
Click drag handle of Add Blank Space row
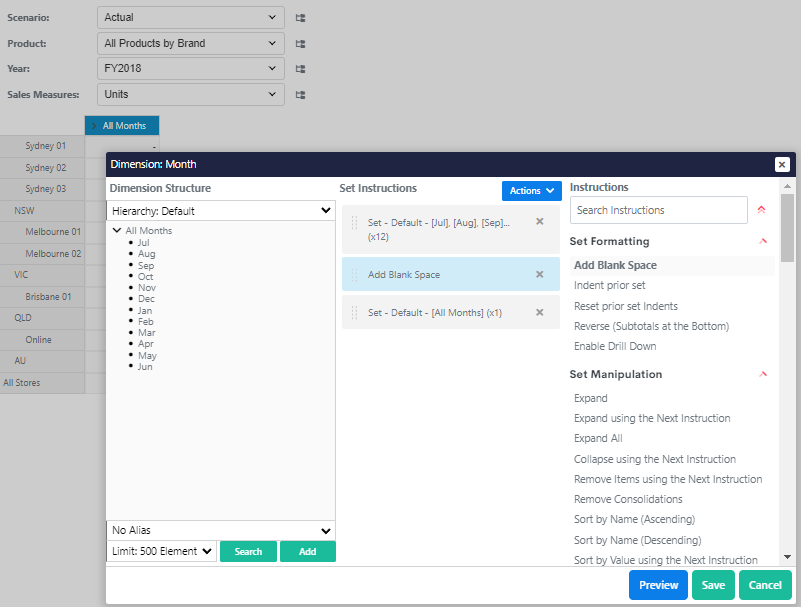[354, 274]
